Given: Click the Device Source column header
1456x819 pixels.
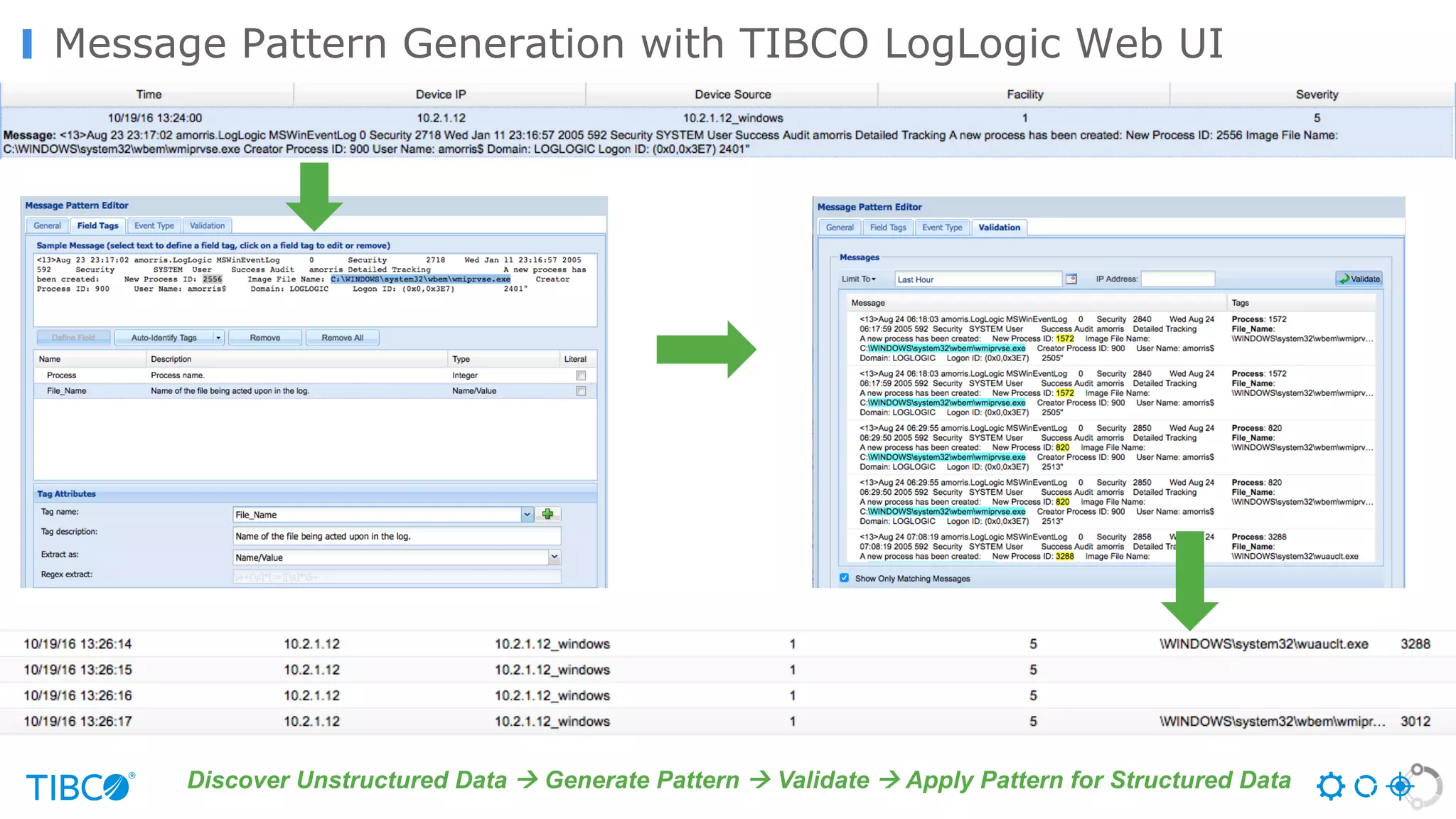Looking at the screenshot, I should click(x=732, y=95).
